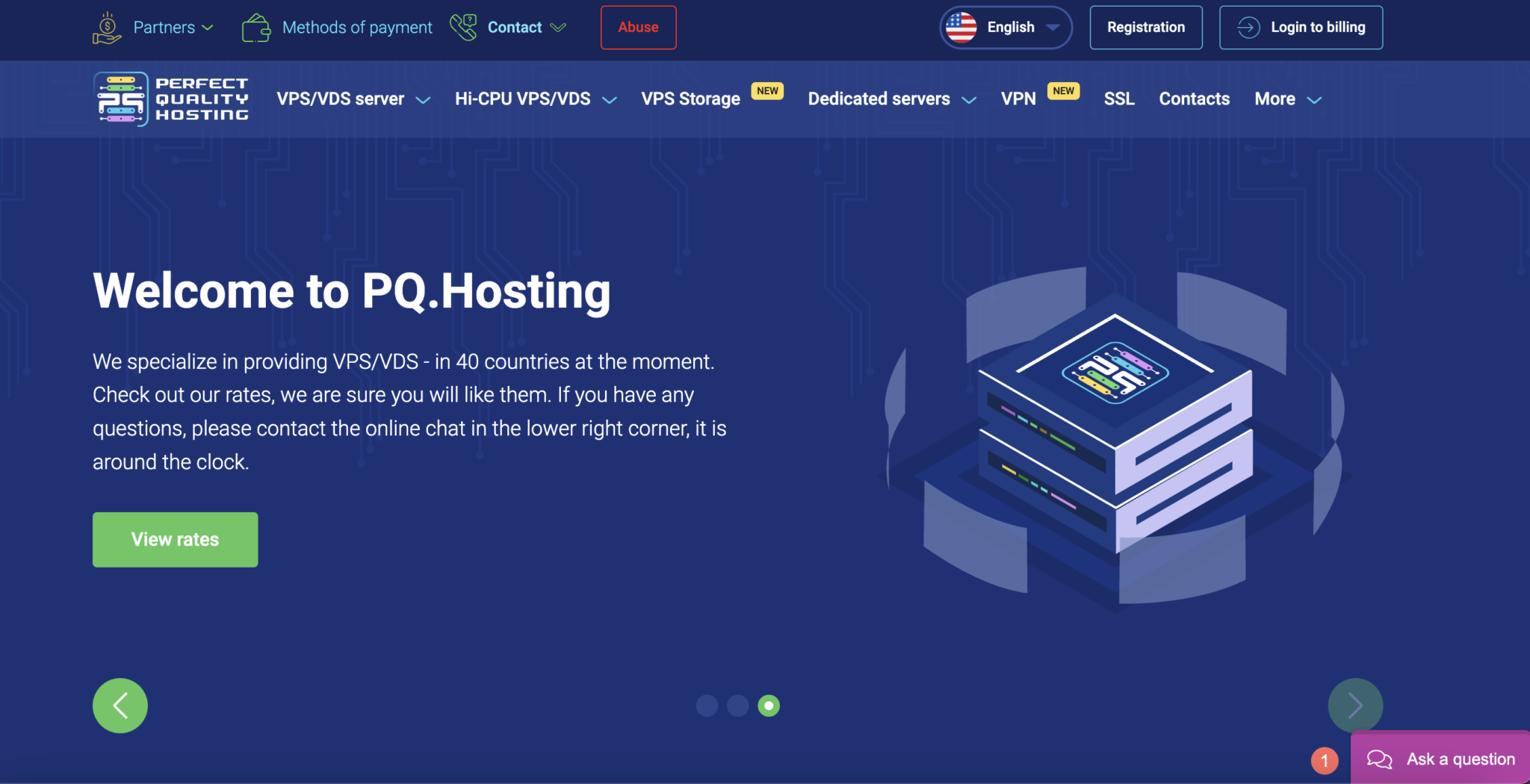Viewport: 1530px width, 784px height.
Task: Select the first carousel indicator dot
Action: pyautogui.click(x=707, y=706)
